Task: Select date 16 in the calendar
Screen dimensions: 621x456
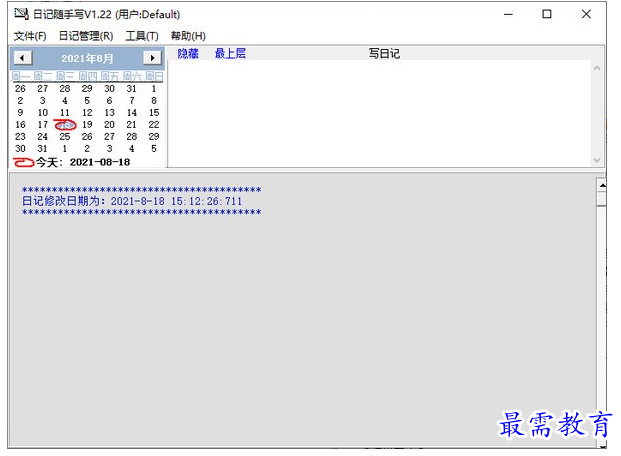Action: click(x=20, y=125)
